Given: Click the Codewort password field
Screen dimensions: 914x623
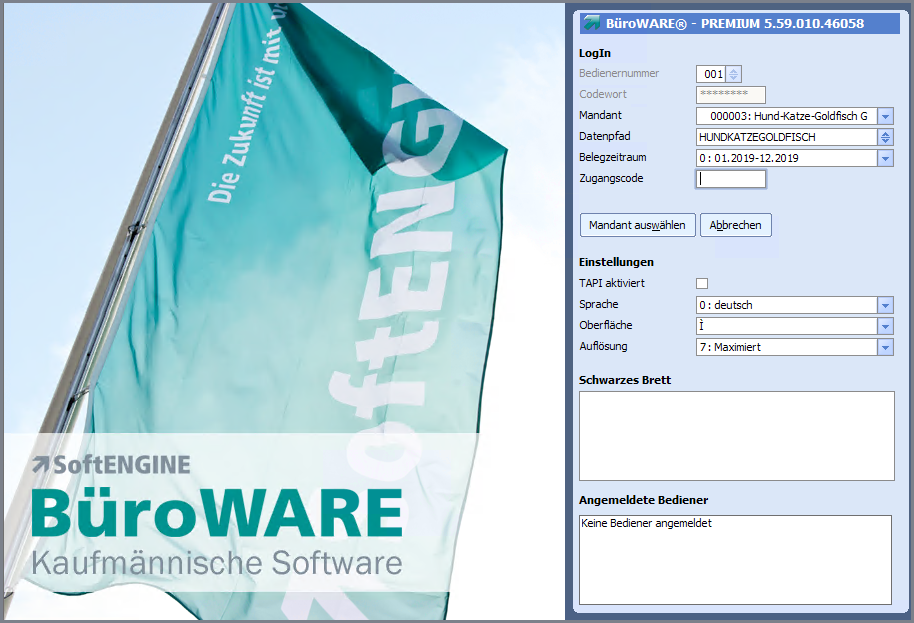Looking at the screenshot, I should 731,95.
